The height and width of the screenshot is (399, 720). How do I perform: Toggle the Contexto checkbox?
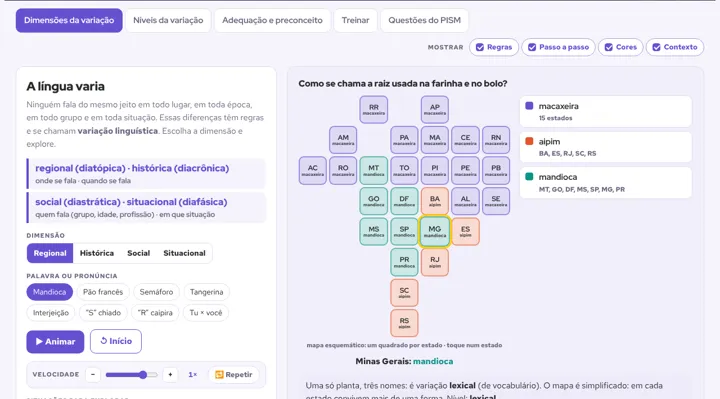(x=675, y=47)
